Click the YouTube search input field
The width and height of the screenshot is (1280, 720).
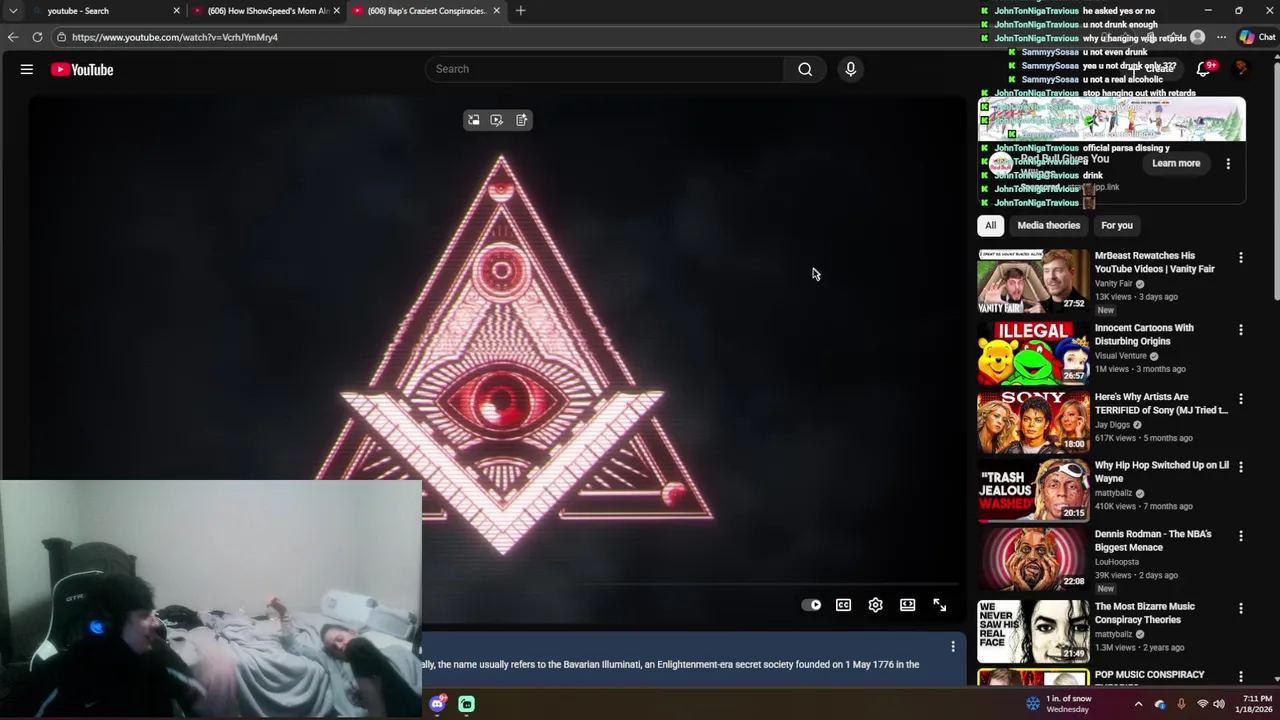[605, 69]
